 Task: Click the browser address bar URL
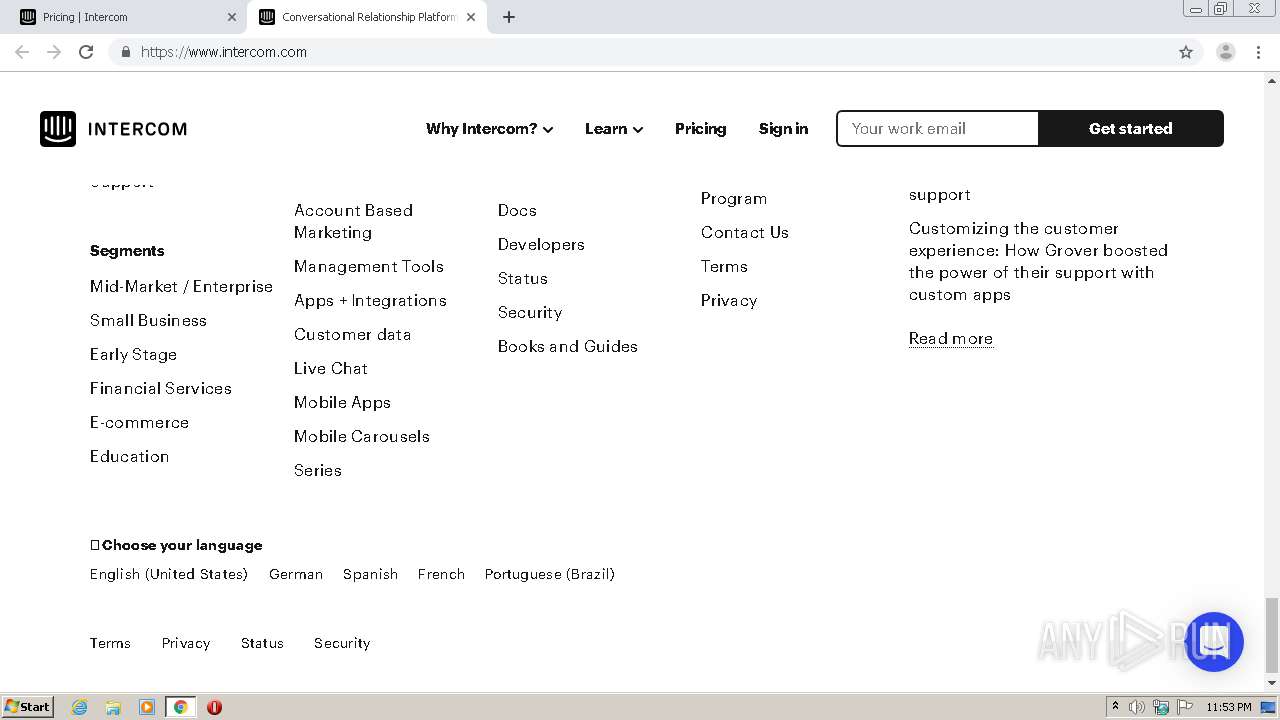pyautogui.click(x=224, y=52)
